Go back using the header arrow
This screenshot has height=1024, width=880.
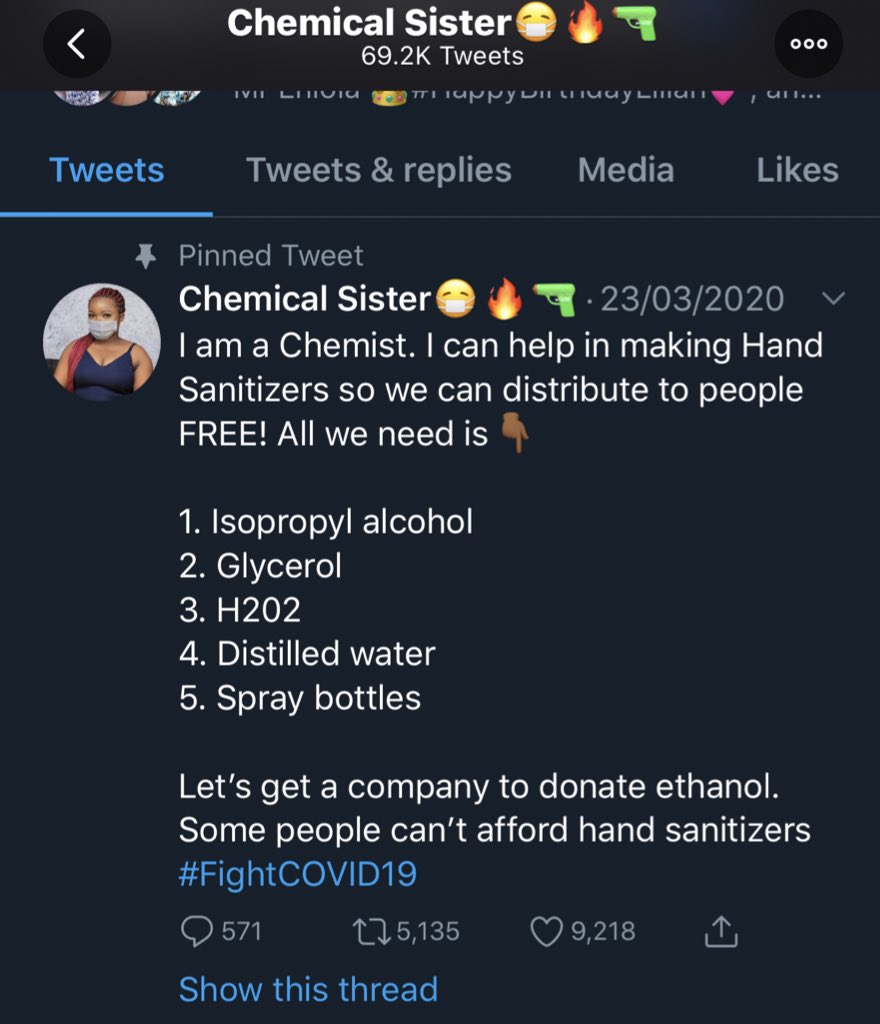click(76, 44)
